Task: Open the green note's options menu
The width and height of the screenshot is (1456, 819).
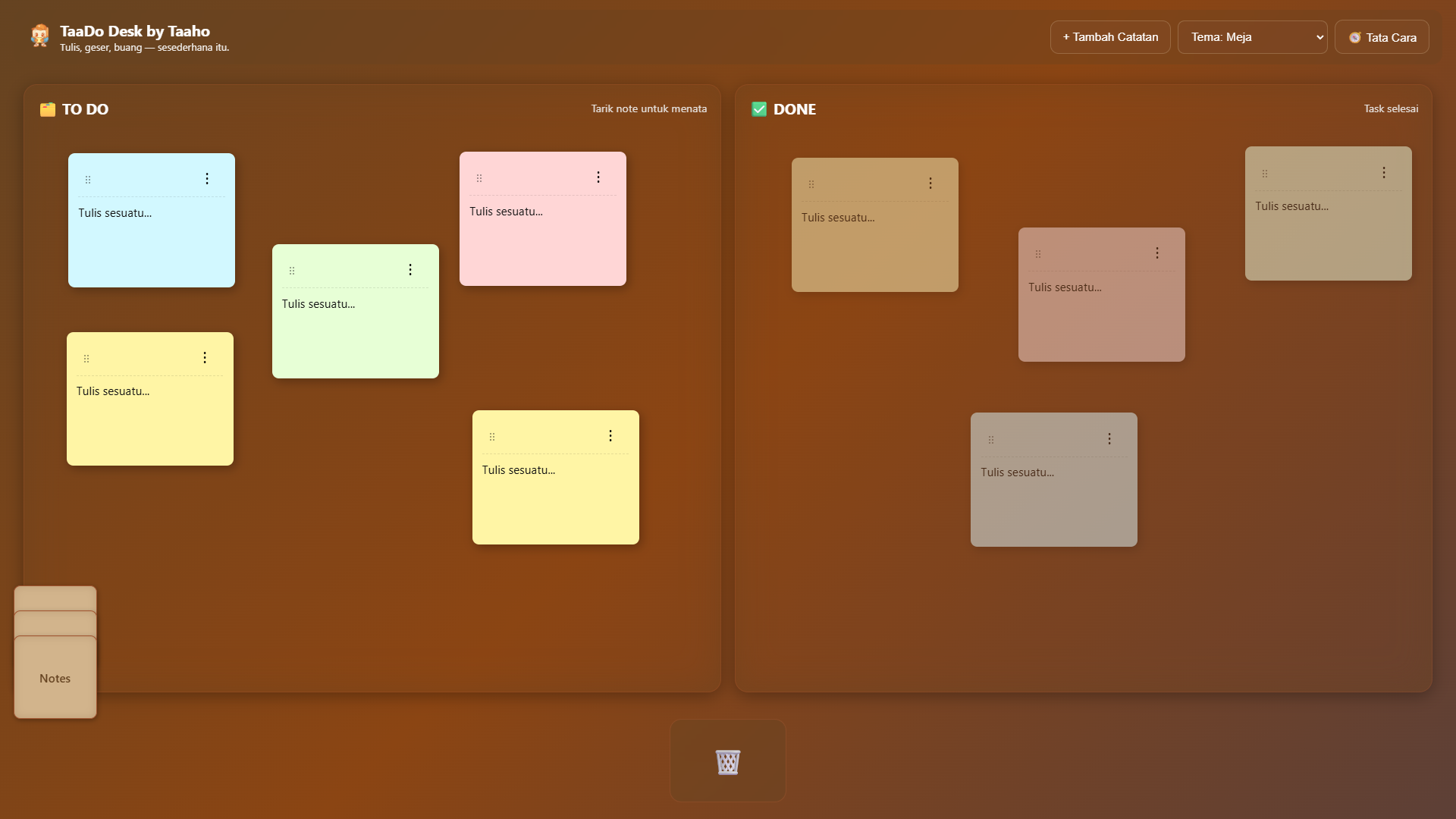Action: (x=409, y=269)
